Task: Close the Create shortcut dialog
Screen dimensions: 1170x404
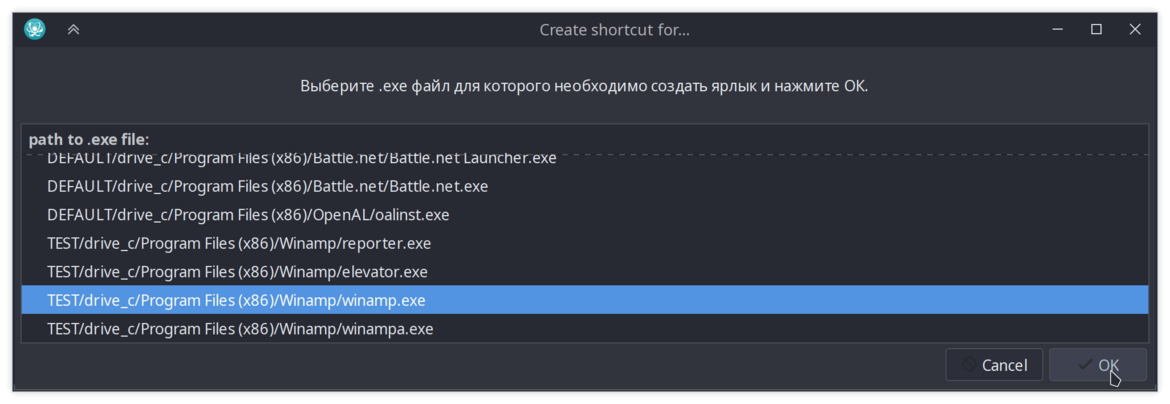Action: [x=1135, y=30]
